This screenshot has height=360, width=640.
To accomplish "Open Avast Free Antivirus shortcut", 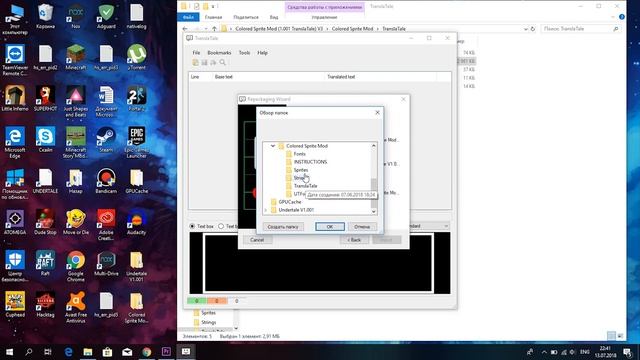I will pos(76,307).
